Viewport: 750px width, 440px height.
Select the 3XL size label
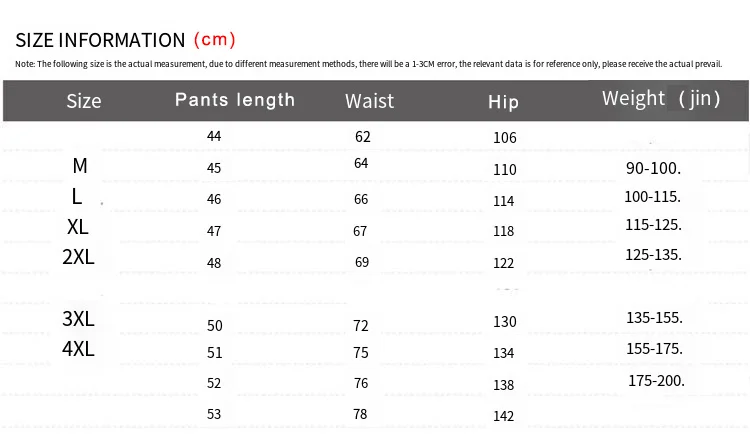click(78, 319)
